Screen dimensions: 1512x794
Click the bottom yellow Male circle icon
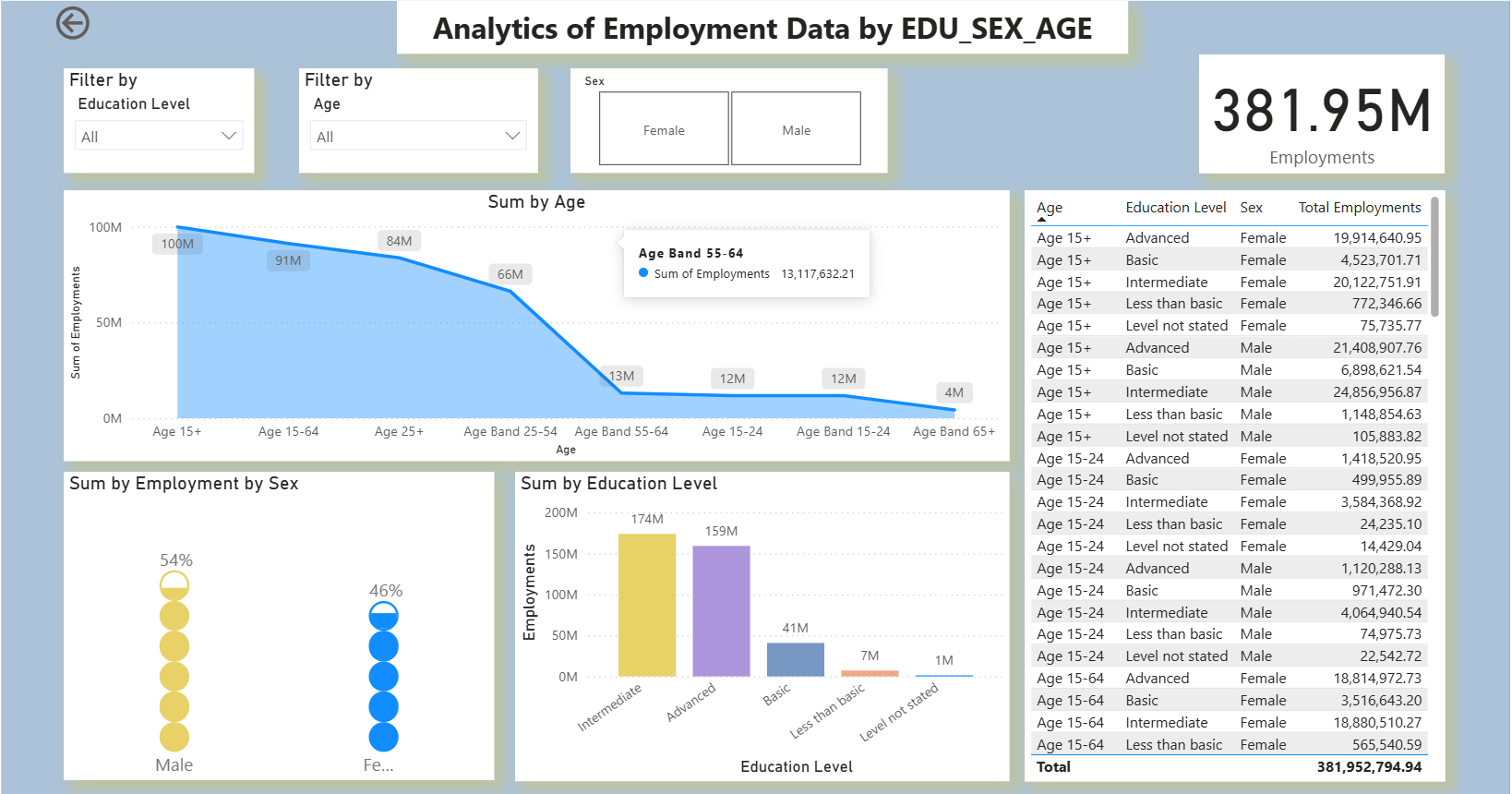(x=174, y=737)
